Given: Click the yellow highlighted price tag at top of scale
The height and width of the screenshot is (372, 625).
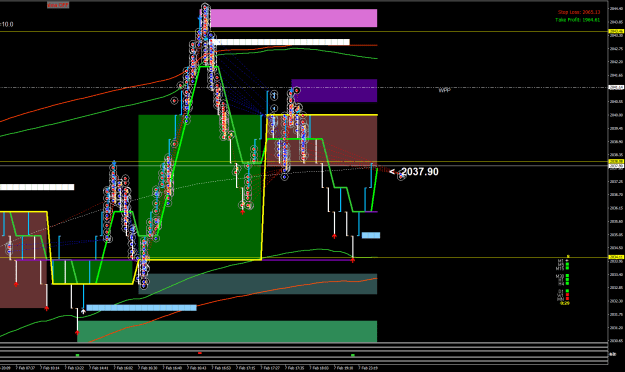Looking at the screenshot, I should click(x=616, y=31).
